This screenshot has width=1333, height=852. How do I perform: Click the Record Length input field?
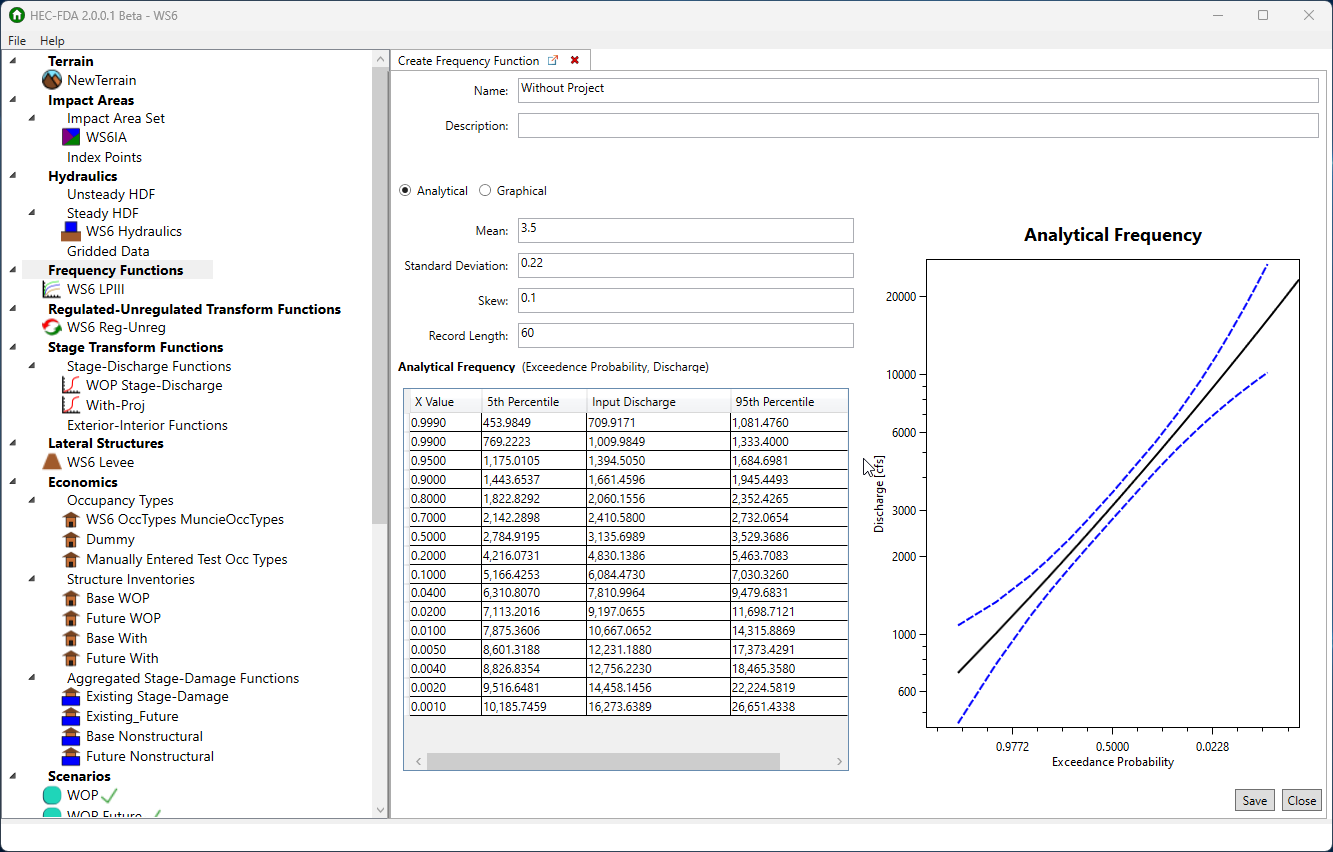click(686, 335)
